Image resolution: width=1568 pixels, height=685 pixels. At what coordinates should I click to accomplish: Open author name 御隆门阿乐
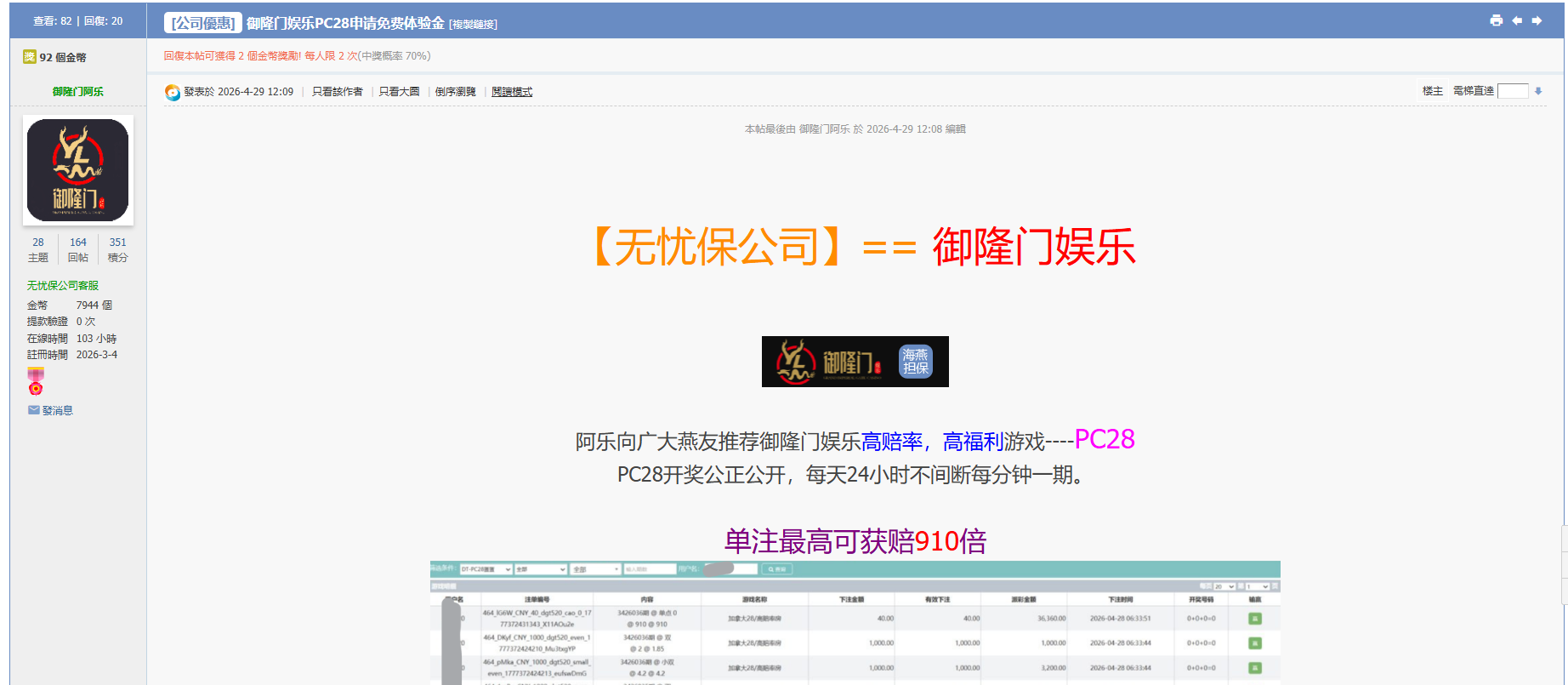[x=78, y=91]
